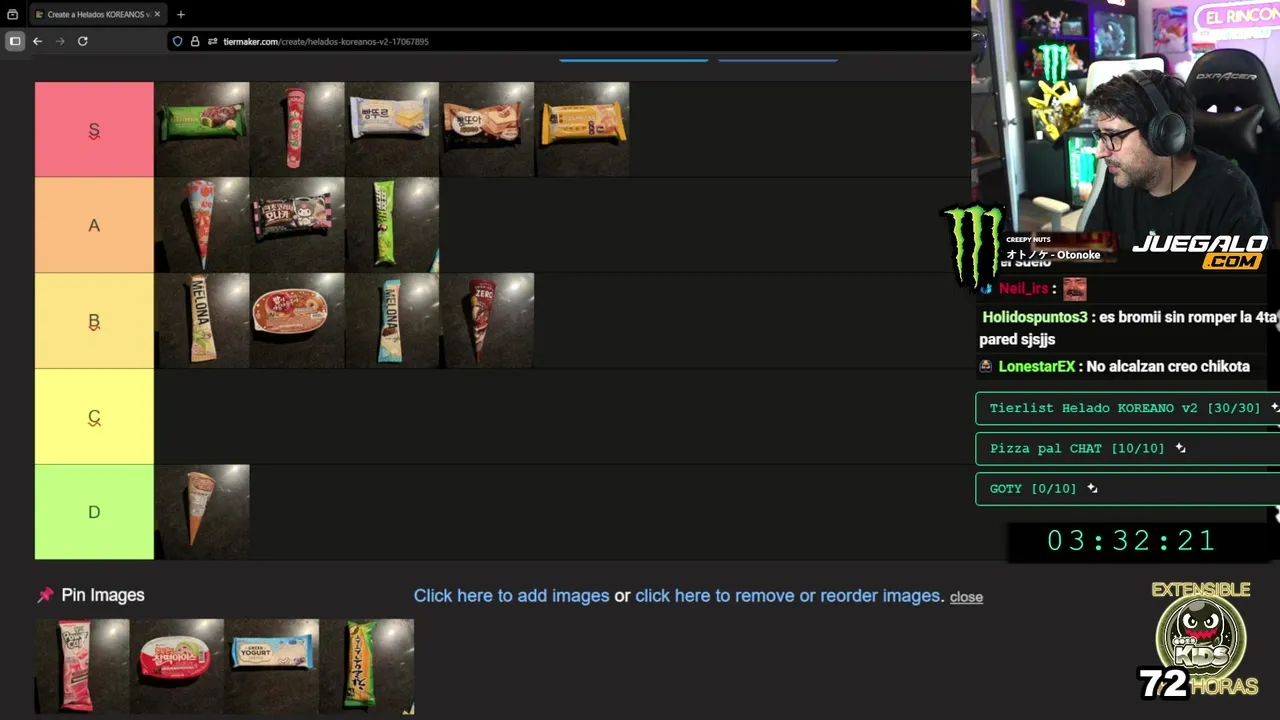Select the Greek Yogurt bar in image pool
Viewport: 1280px width, 720px height.
[272, 666]
